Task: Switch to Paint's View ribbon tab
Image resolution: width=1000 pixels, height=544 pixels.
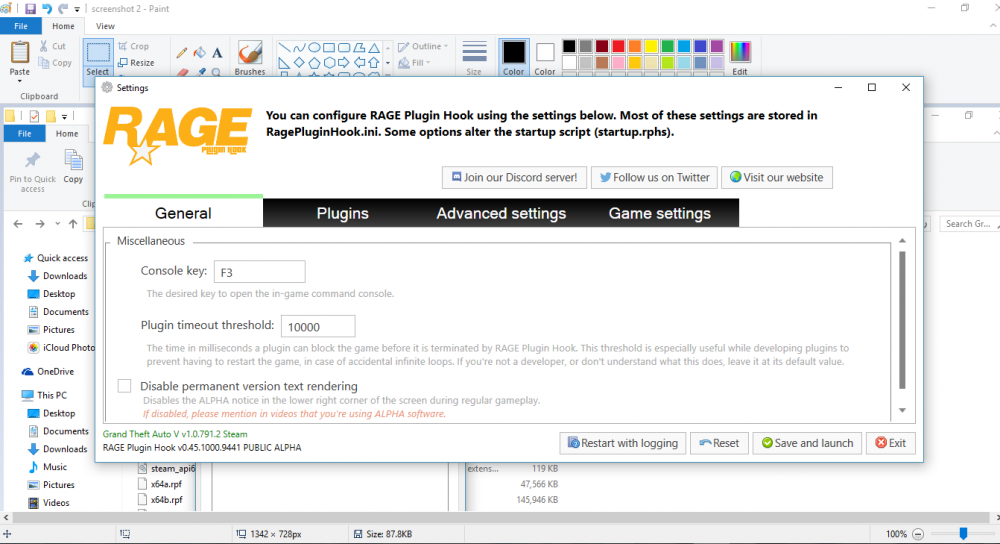Action: (105, 26)
